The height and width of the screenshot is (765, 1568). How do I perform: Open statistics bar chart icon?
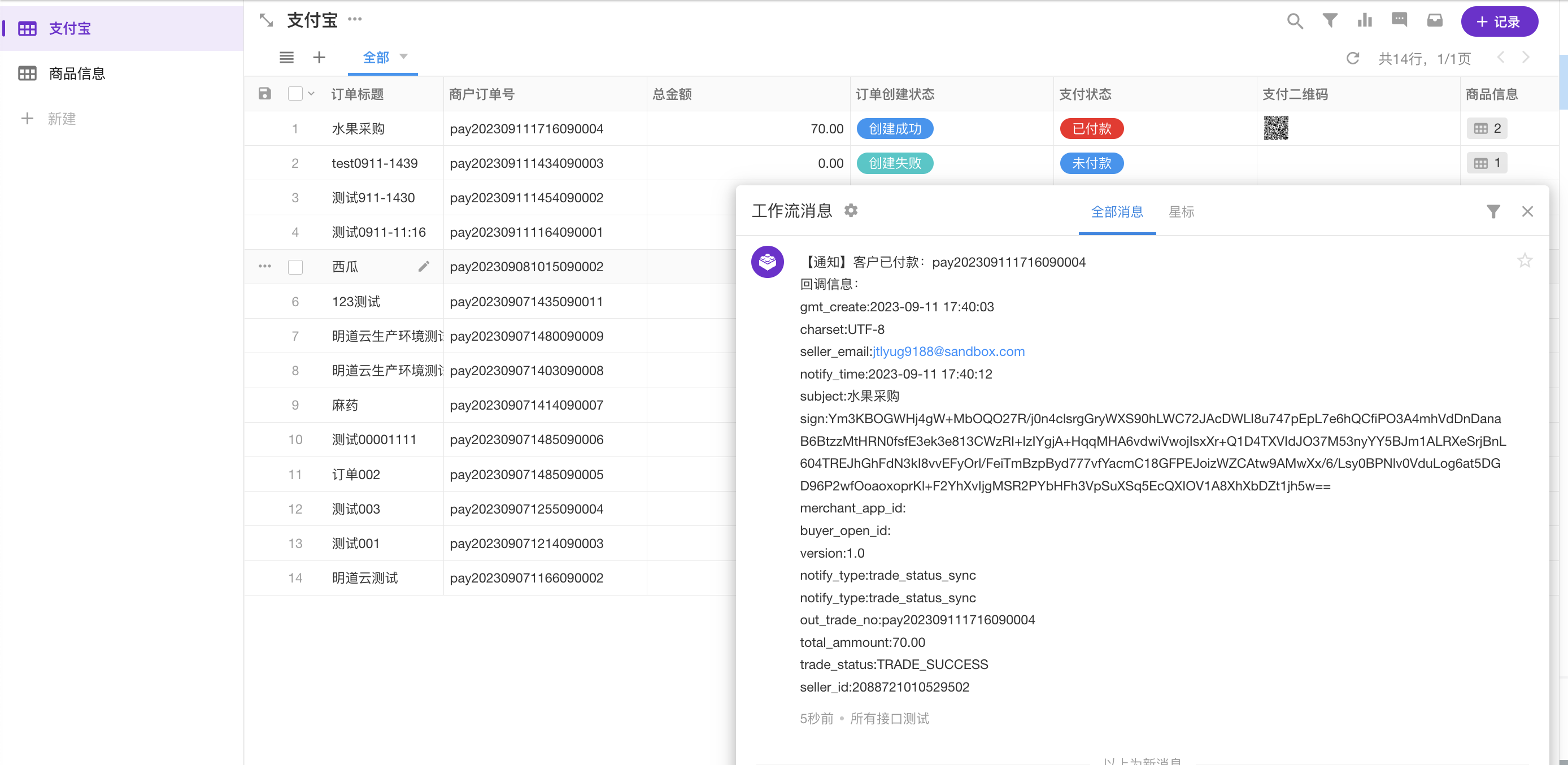tap(1365, 21)
